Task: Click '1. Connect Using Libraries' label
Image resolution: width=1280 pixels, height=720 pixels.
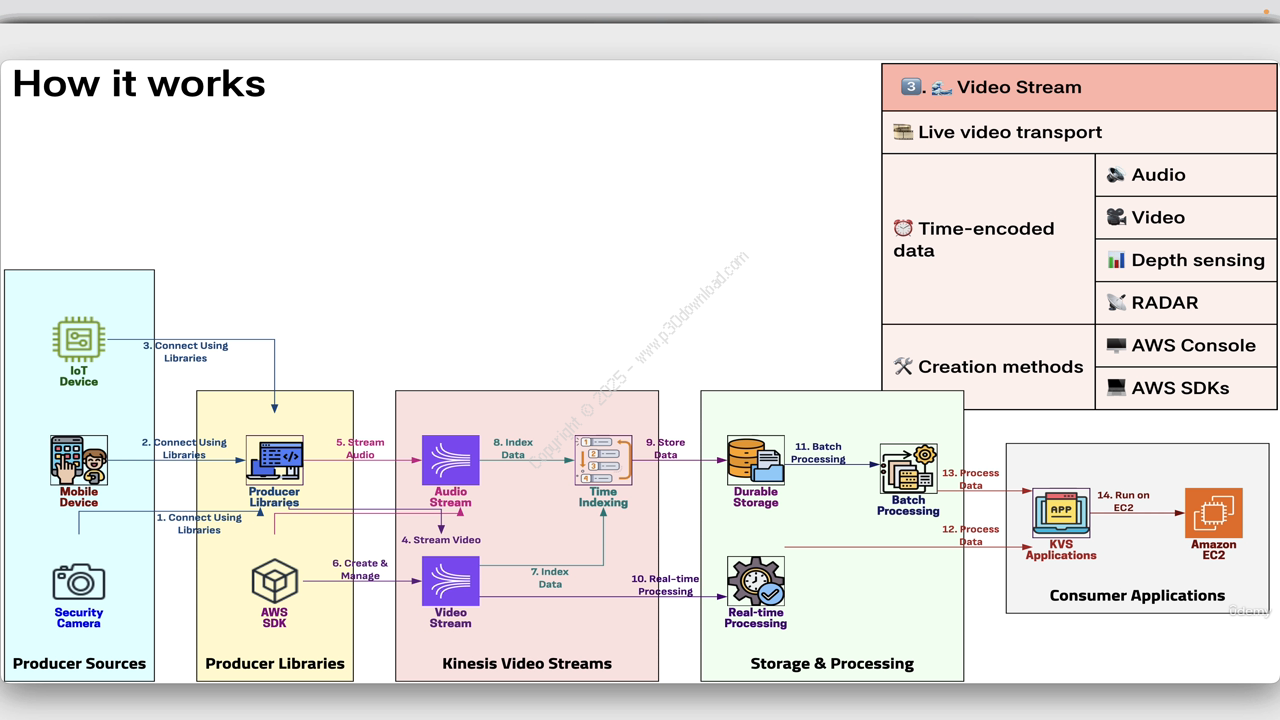Action: point(199,524)
